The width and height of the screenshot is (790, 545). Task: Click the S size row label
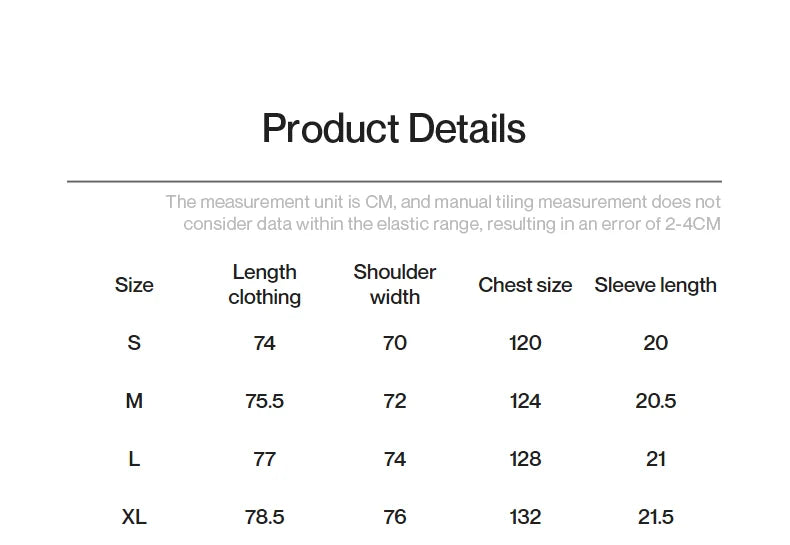click(134, 343)
